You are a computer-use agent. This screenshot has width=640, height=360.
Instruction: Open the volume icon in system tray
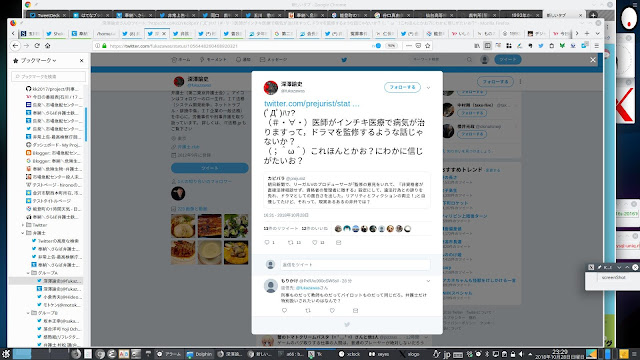[x=521, y=354]
